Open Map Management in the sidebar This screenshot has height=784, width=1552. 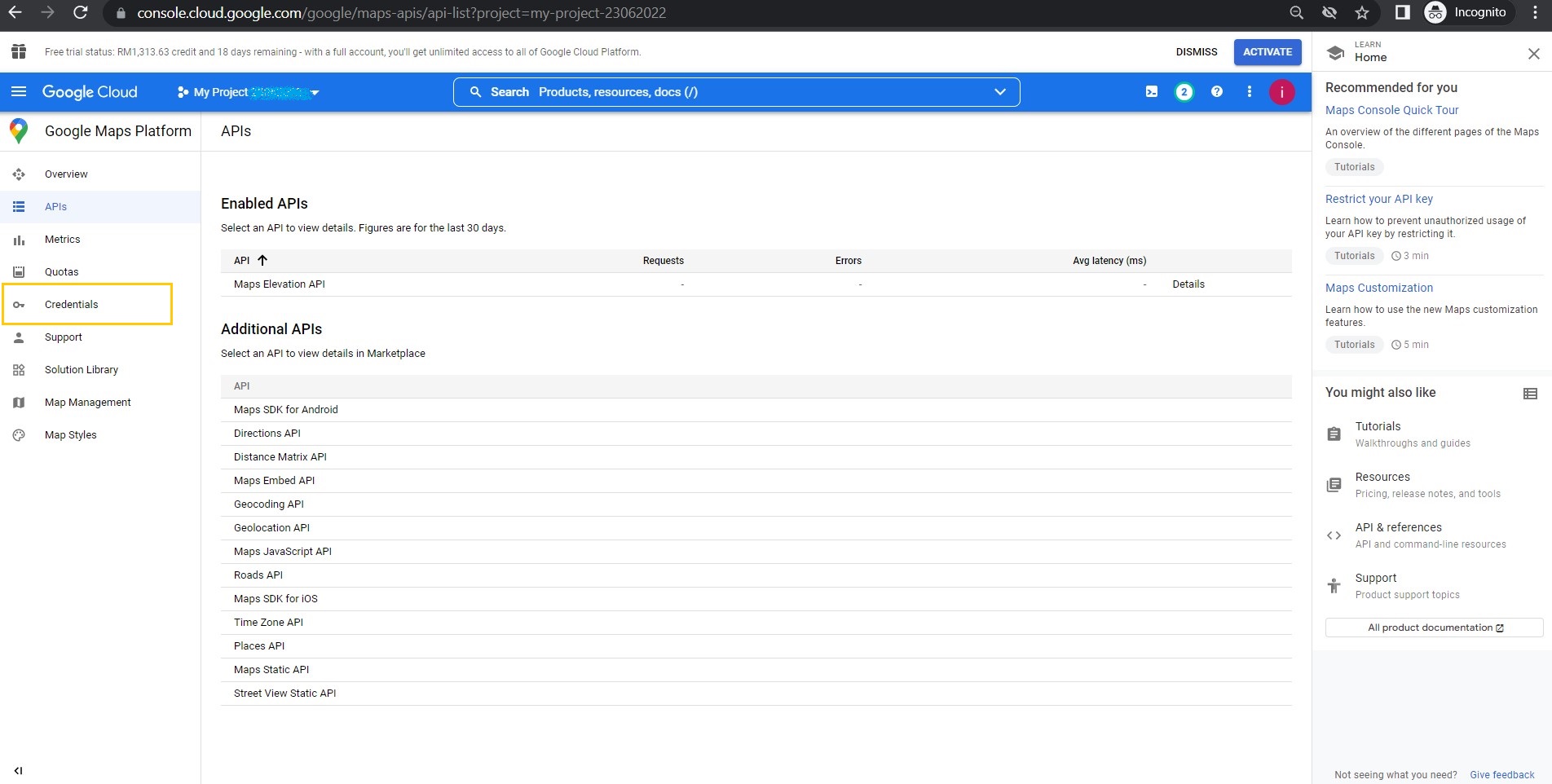(100, 403)
